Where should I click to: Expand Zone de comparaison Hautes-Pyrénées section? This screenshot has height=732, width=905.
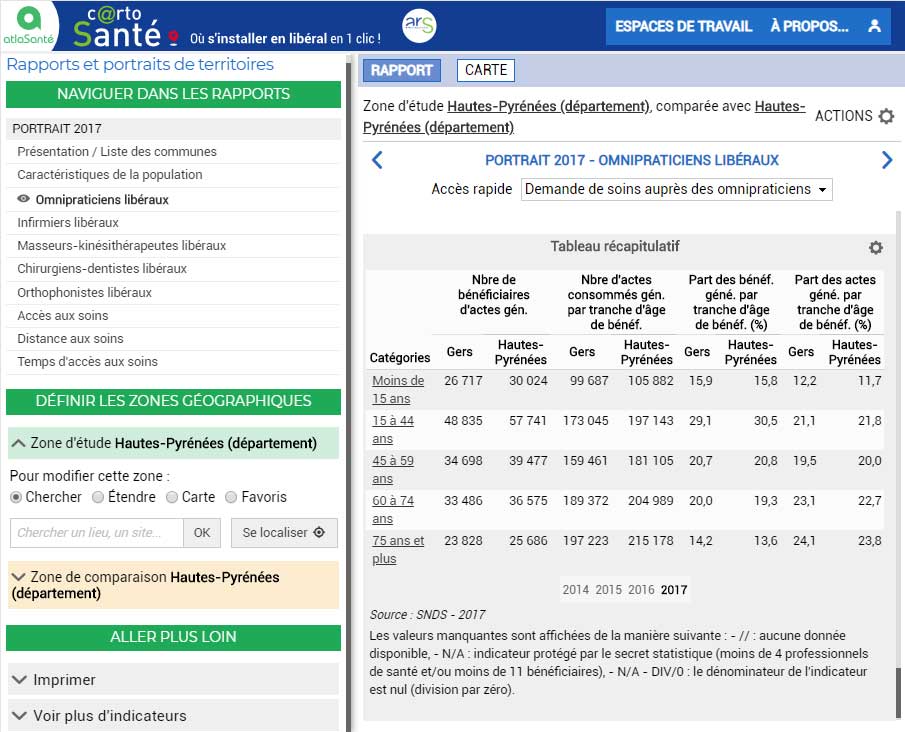pos(173,585)
